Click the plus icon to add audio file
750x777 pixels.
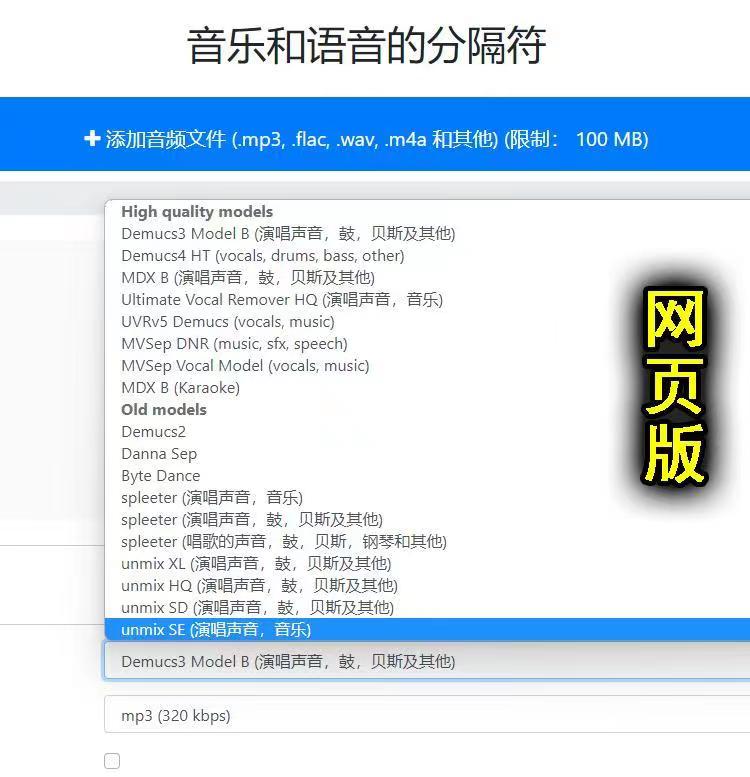92,139
